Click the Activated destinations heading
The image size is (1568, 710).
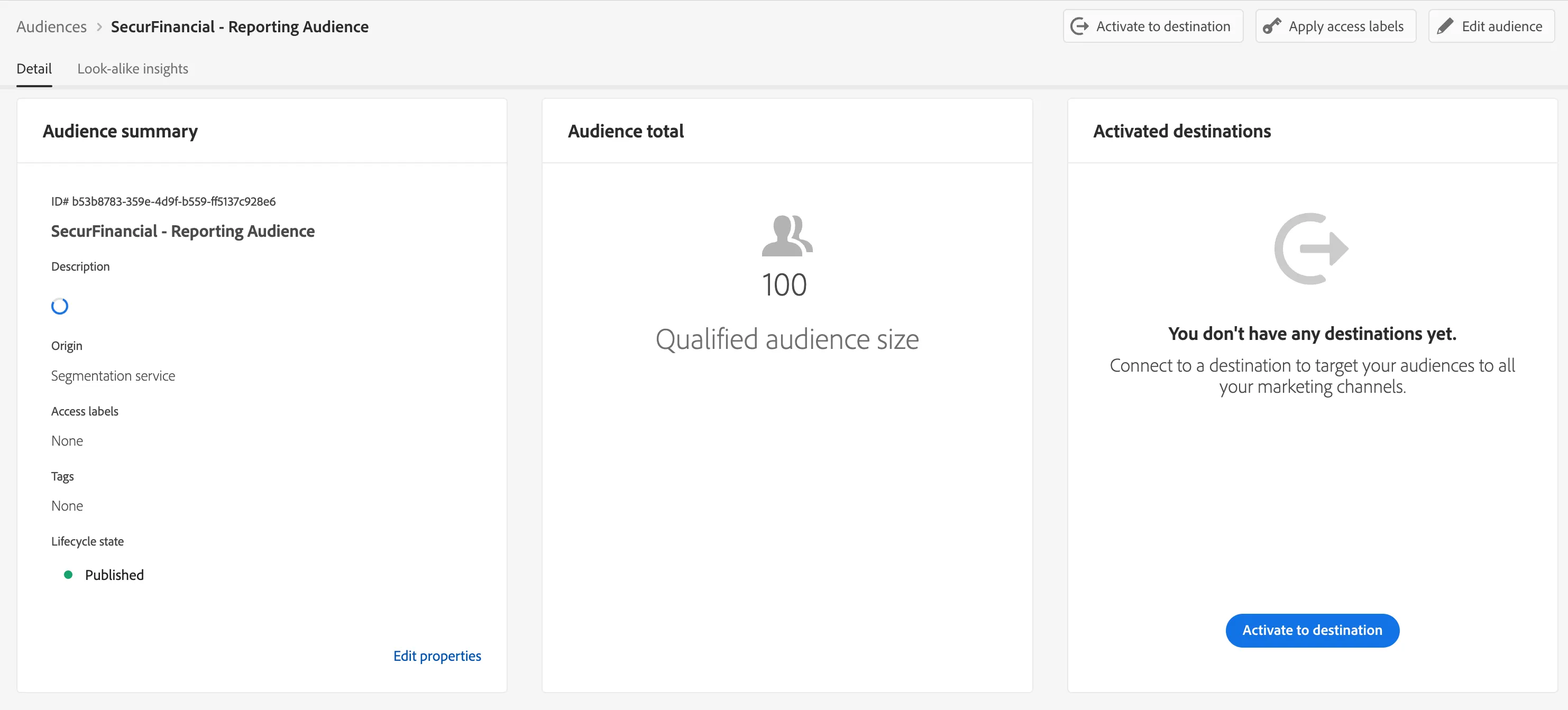[x=1182, y=132]
